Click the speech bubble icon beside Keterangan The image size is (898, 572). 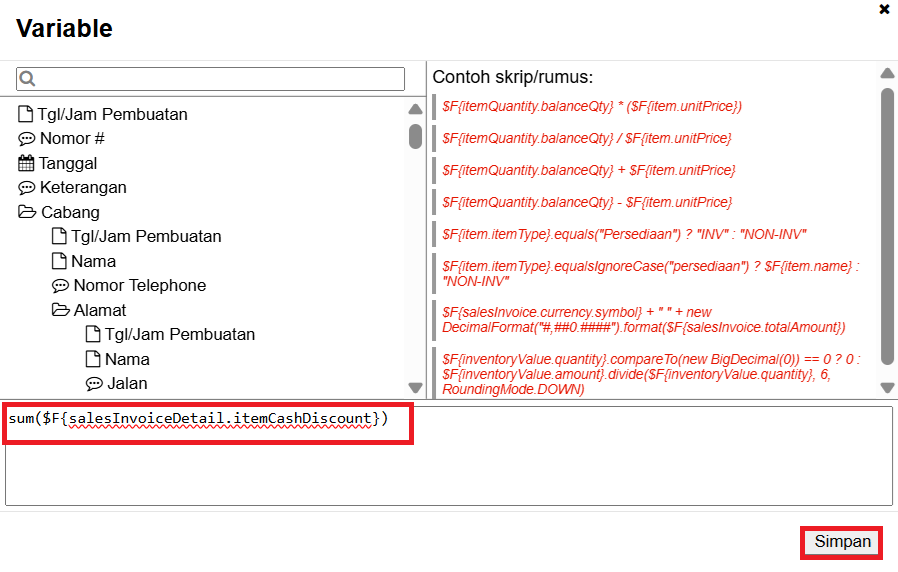click(26, 188)
